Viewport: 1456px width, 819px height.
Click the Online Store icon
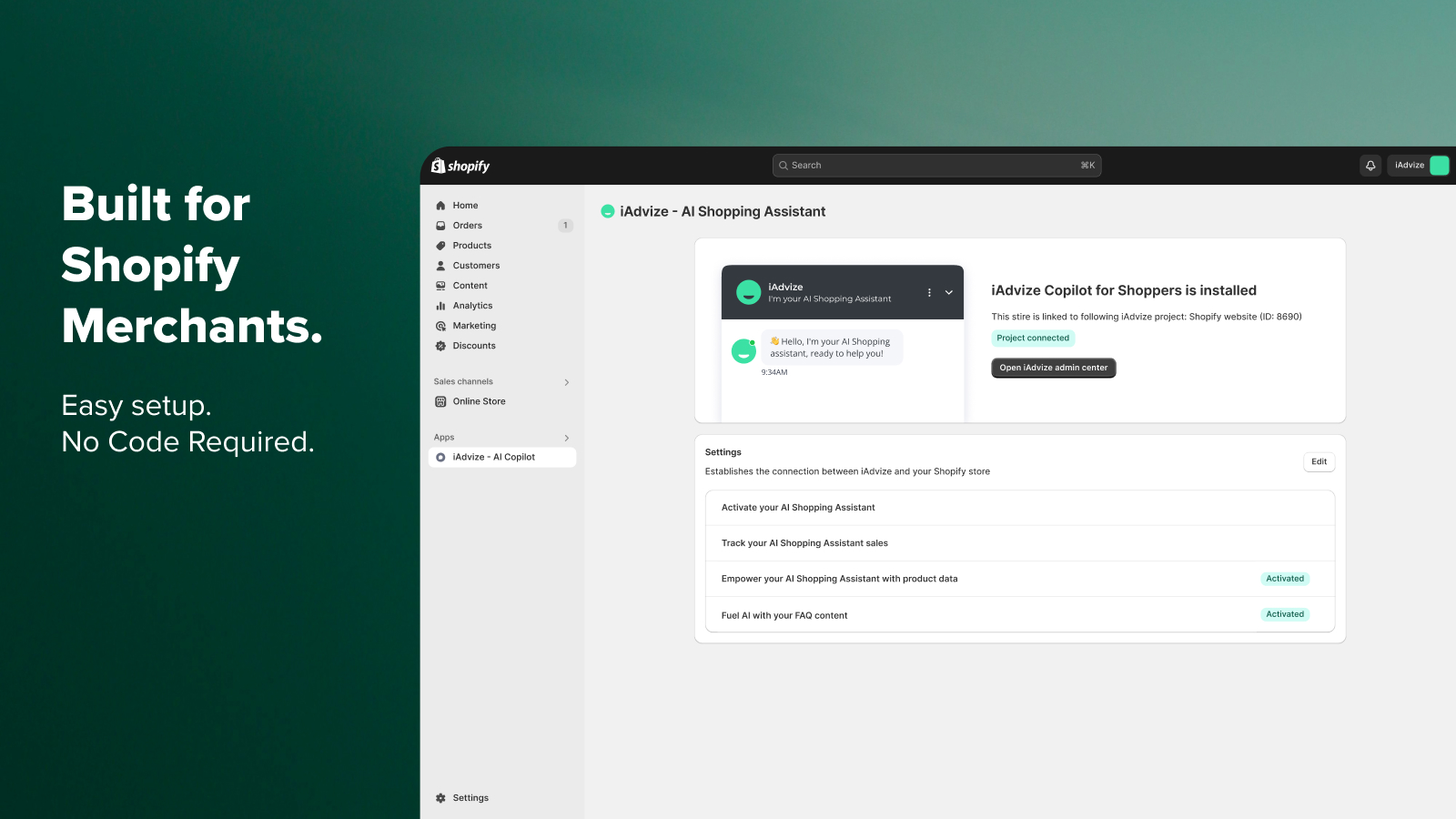[x=440, y=401]
